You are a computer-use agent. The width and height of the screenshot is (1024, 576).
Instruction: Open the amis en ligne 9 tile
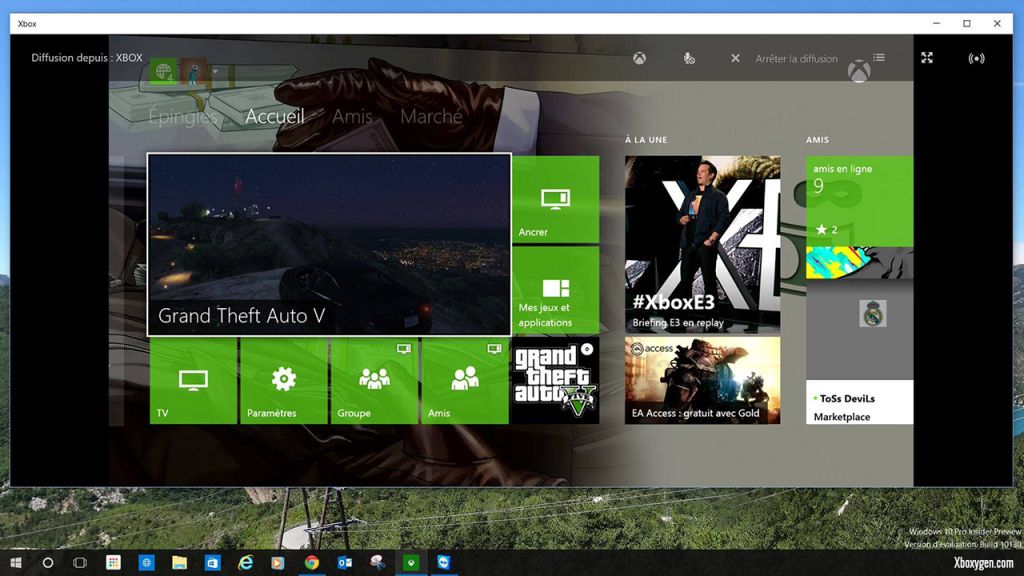(x=859, y=201)
